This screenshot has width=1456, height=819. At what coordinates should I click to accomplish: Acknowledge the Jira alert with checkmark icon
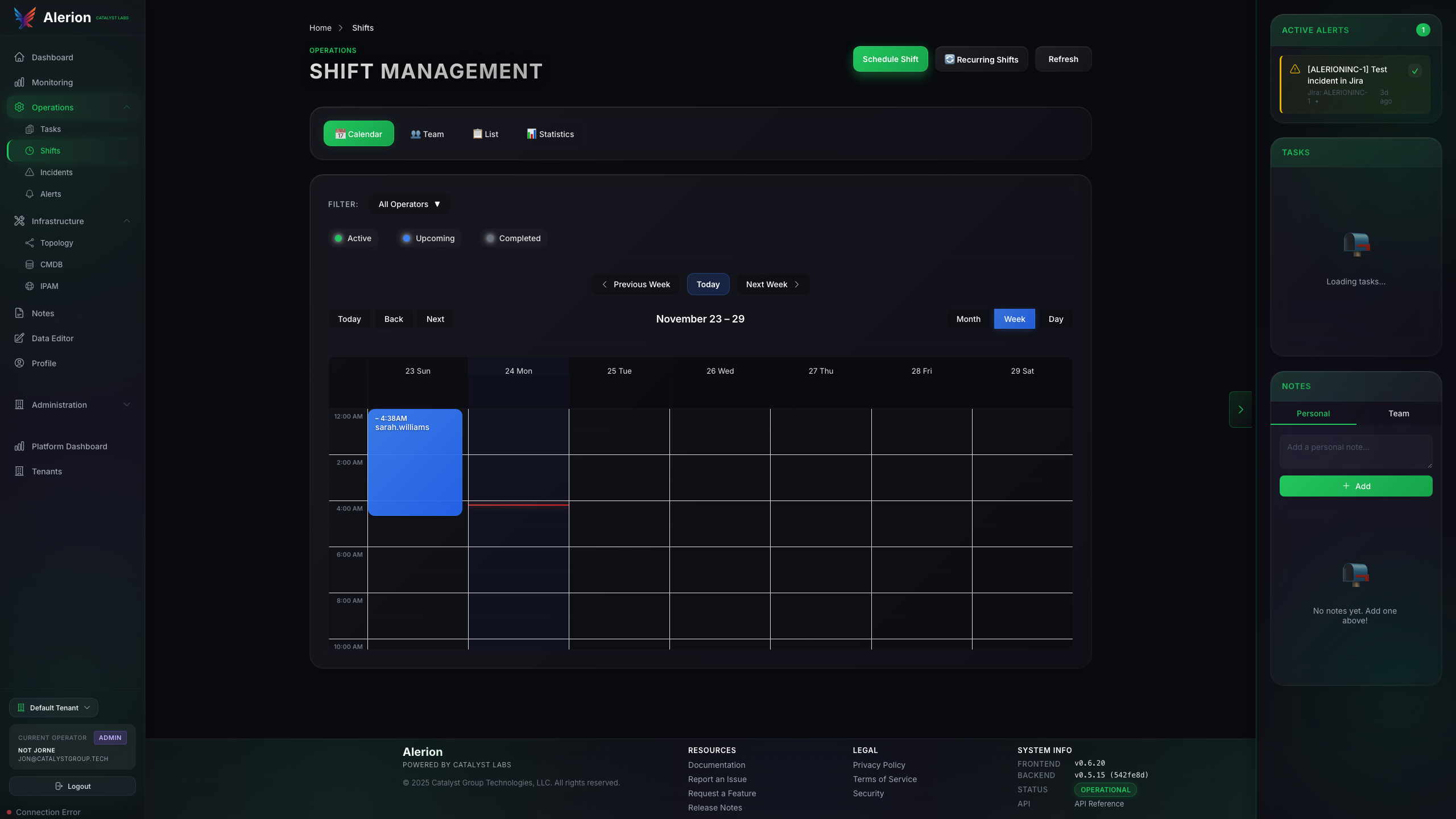[x=1414, y=71]
